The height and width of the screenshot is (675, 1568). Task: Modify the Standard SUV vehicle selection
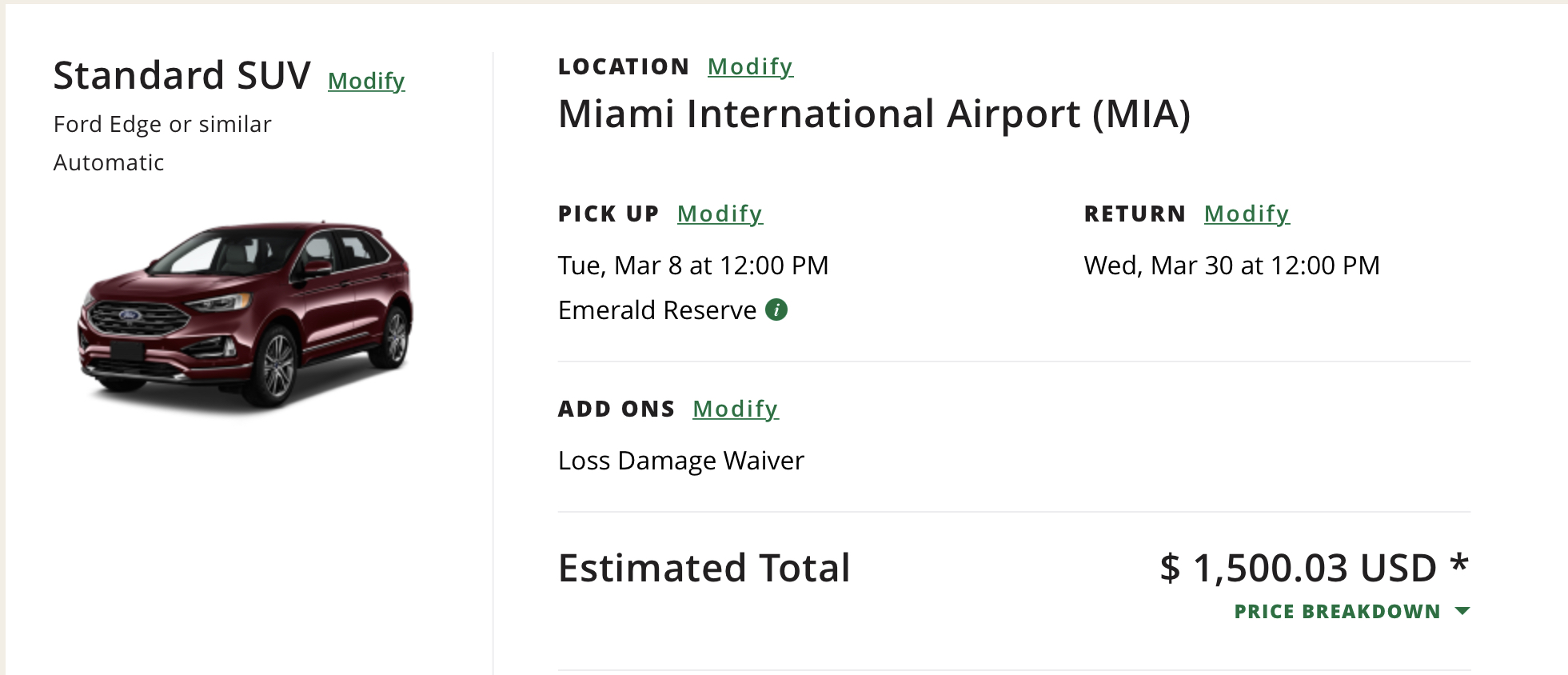pyautogui.click(x=366, y=81)
